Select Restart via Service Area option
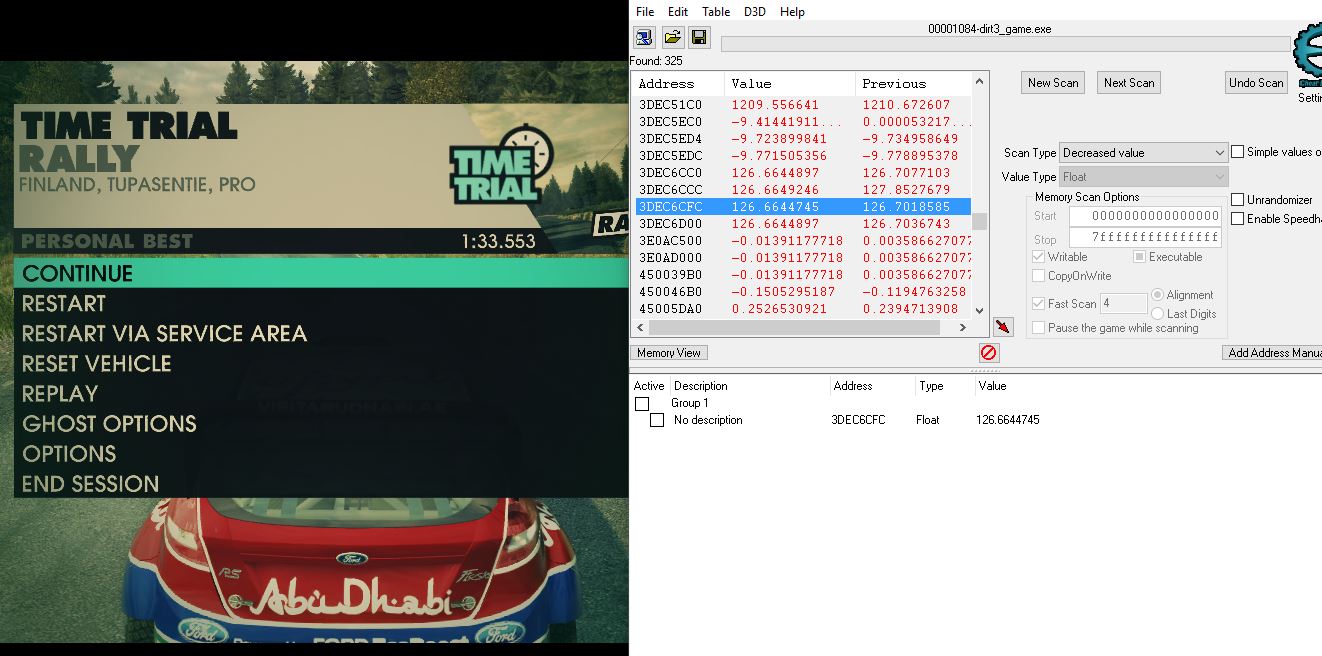Image resolution: width=1322 pixels, height=656 pixels. point(164,334)
